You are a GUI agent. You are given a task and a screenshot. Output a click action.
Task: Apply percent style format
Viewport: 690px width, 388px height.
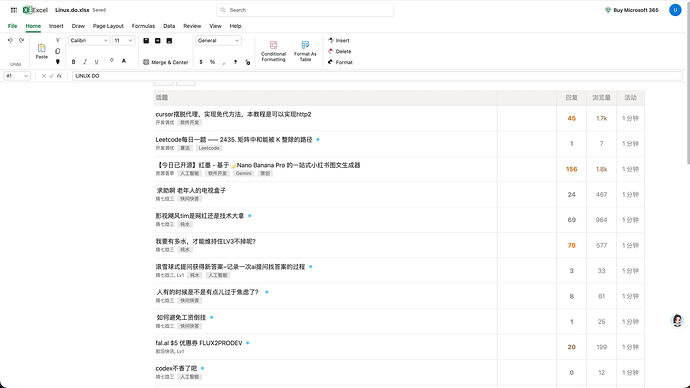[213, 62]
